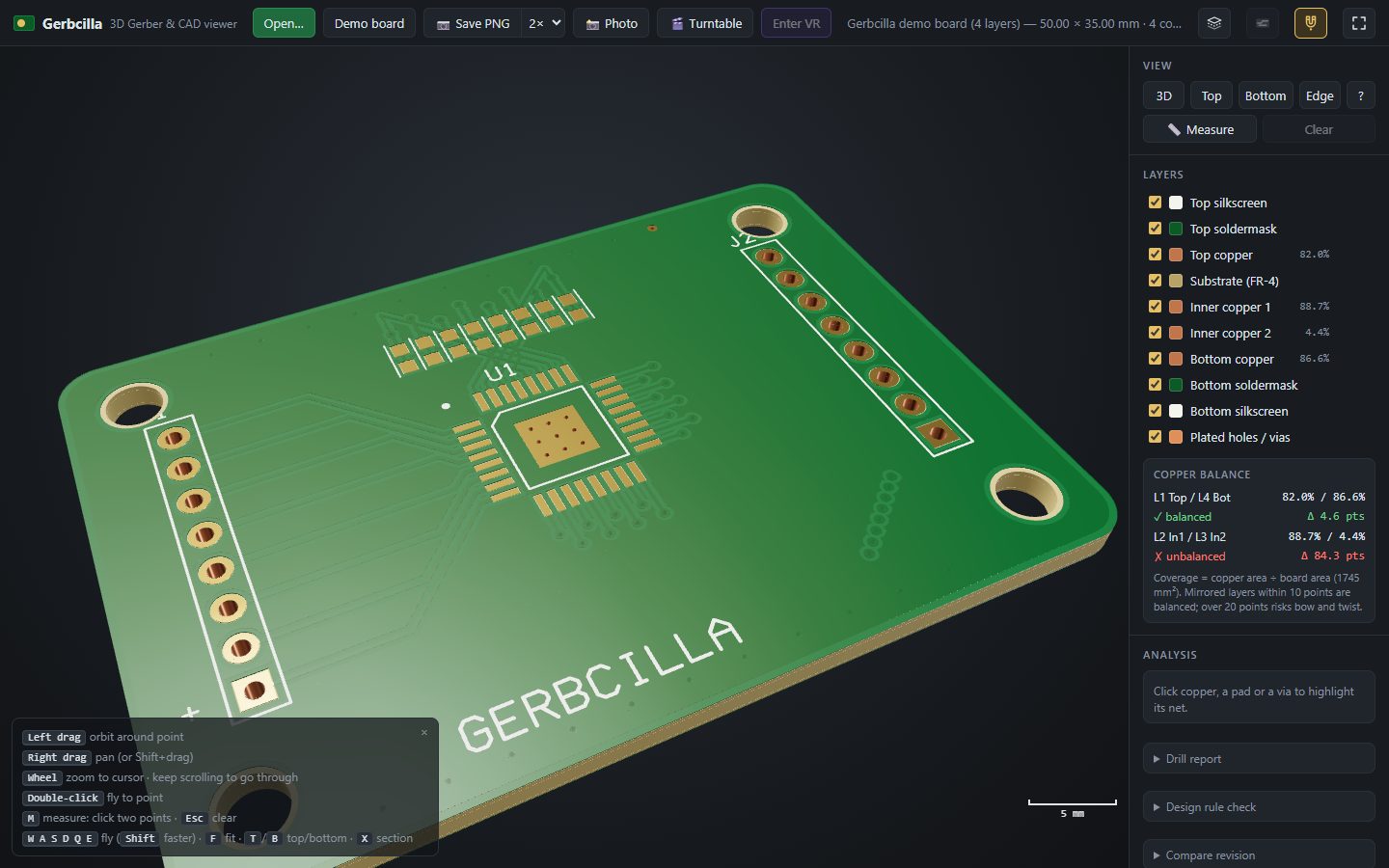Click the Top soldermask green swatch

[1176, 229]
